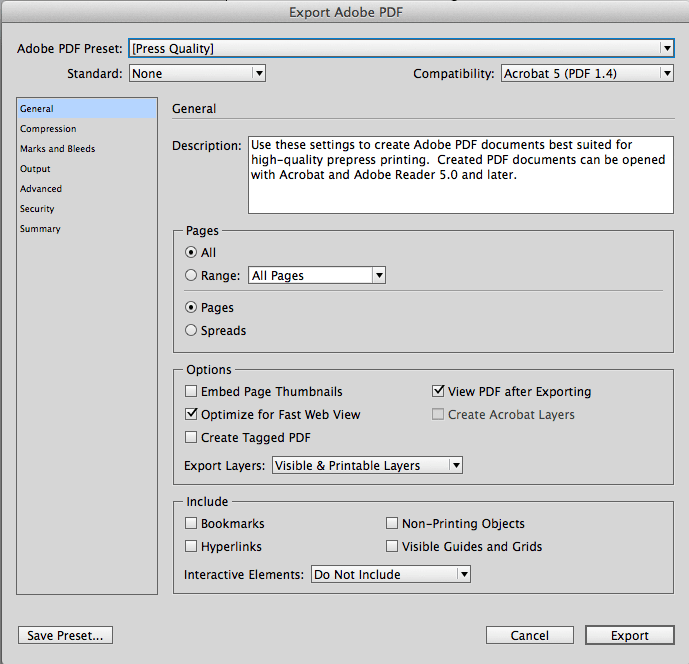The width and height of the screenshot is (689, 664).
Task: Select the Compression category
Action: pyautogui.click(x=87, y=129)
